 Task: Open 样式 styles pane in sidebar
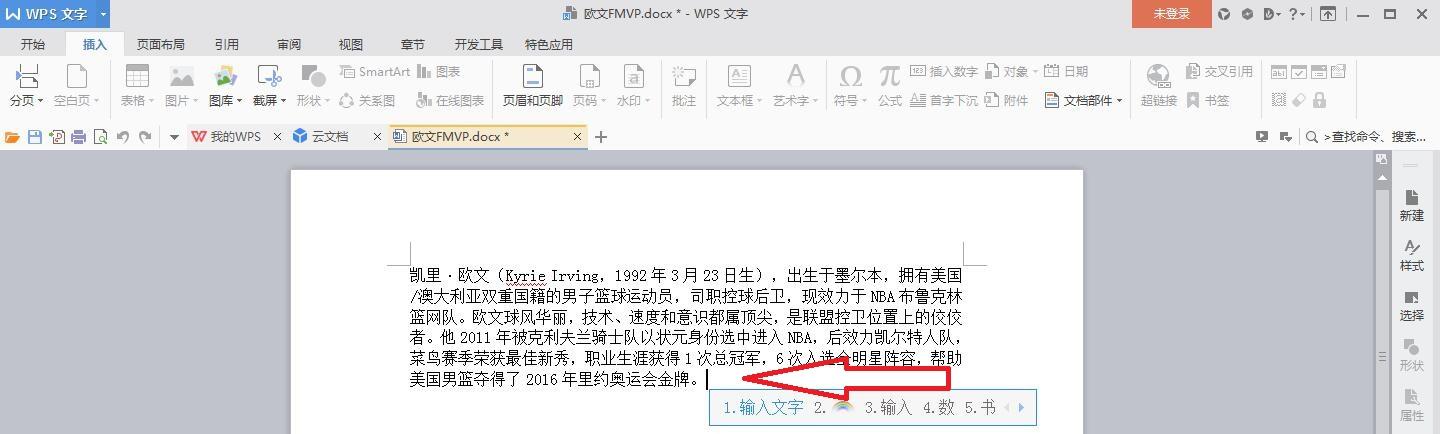(x=1411, y=256)
